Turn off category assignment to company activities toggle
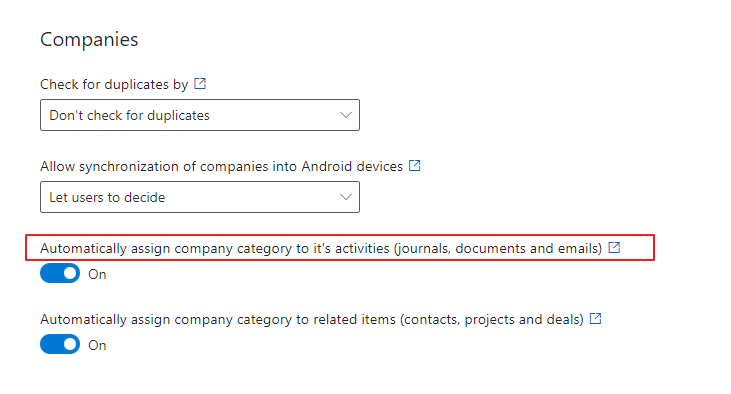The width and height of the screenshot is (731, 394). click(60, 274)
